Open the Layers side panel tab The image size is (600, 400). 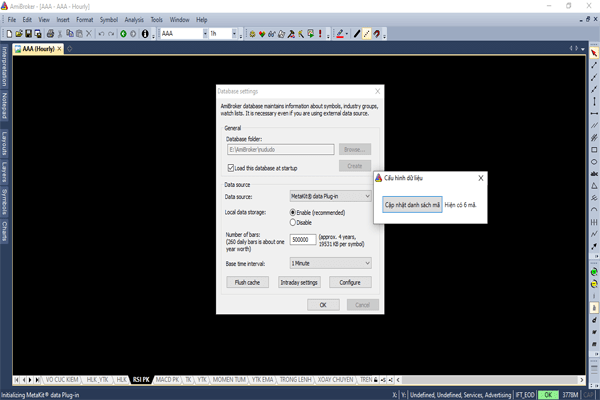(5, 171)
